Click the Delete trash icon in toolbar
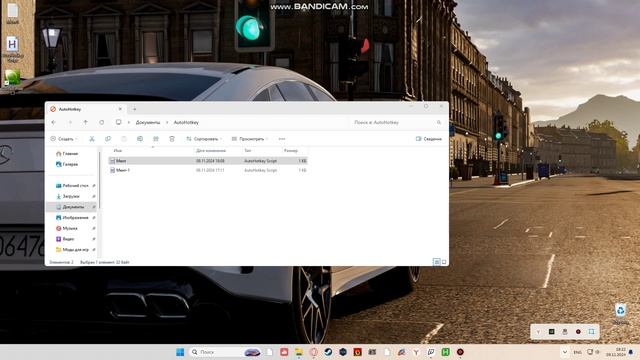This screenshot has height=360, width=640. pos(172,139)
